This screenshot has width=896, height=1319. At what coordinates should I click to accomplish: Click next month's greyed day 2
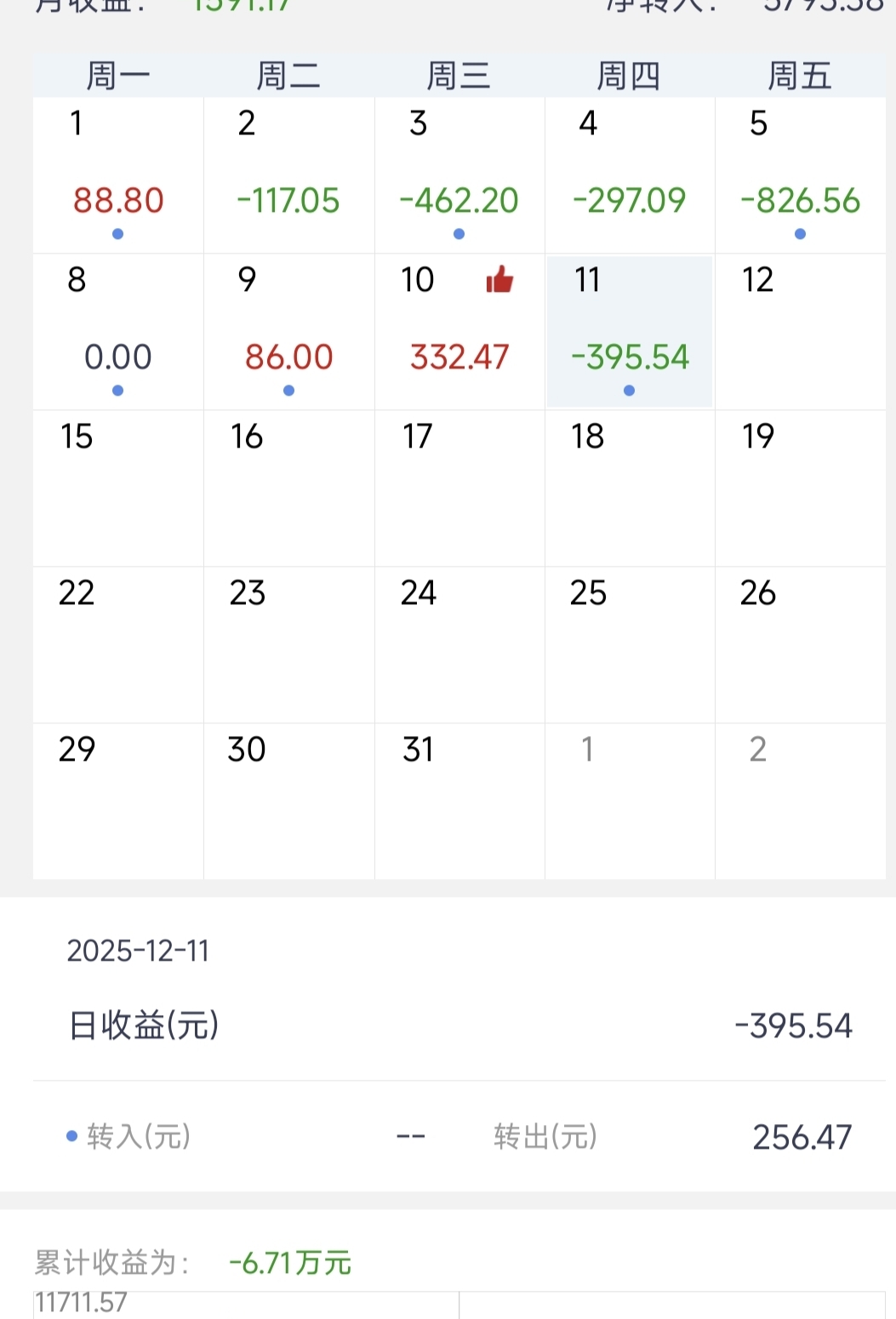click(x=800, y=802)
